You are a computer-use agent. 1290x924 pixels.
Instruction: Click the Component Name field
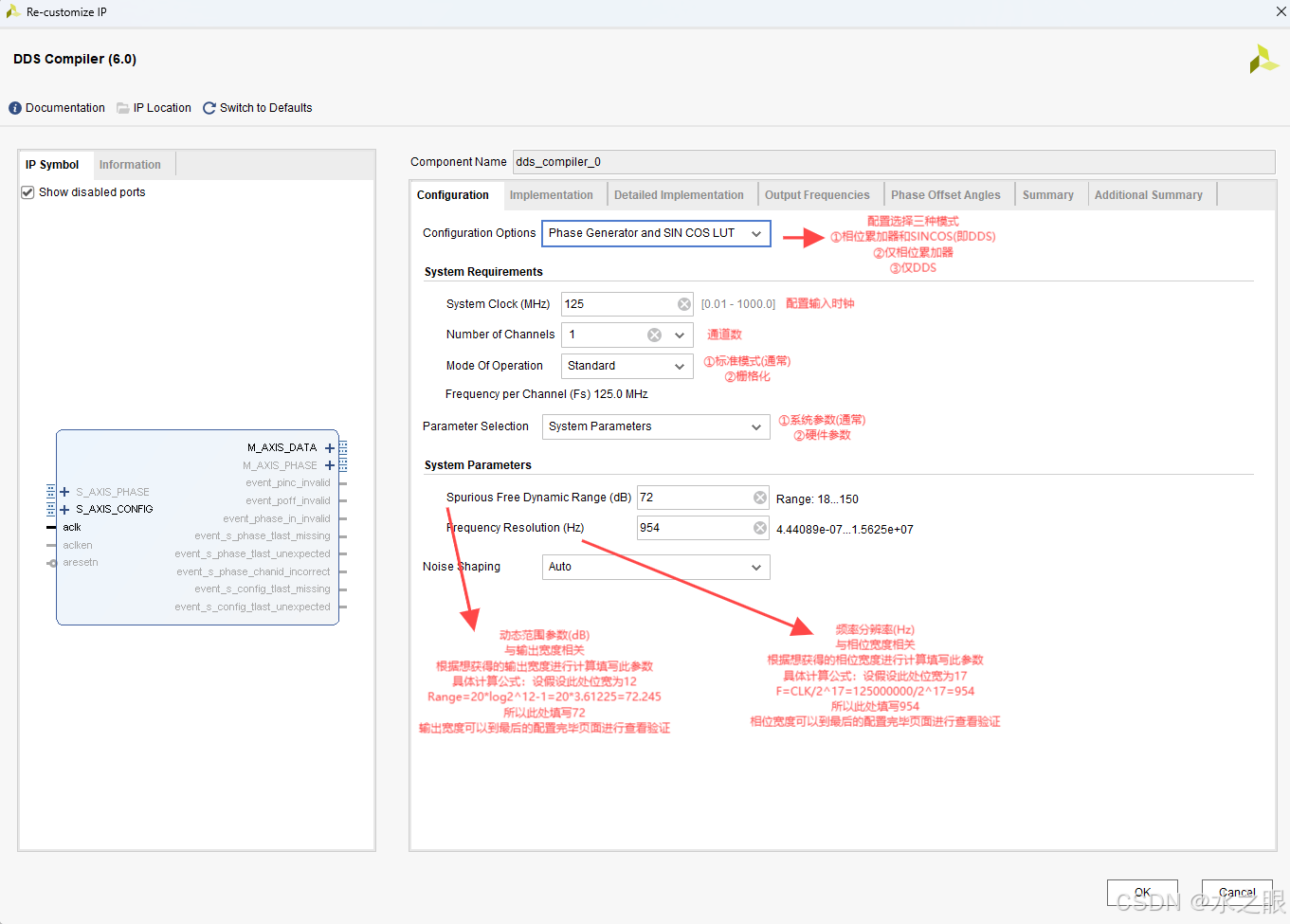(894, 162)
